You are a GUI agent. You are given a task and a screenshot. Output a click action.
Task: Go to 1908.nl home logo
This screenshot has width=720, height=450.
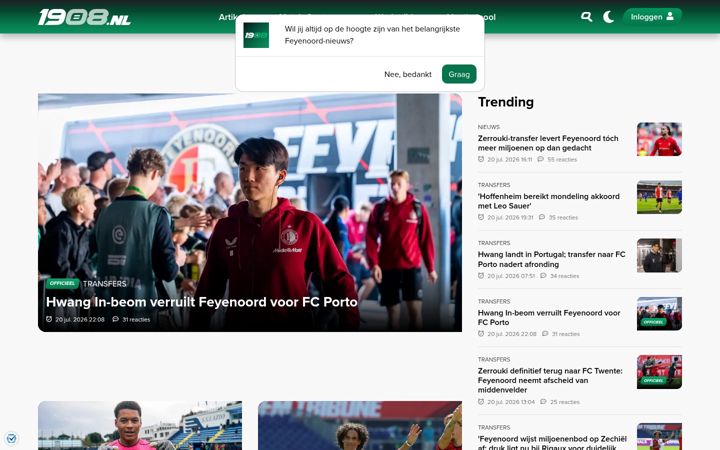coord(84,17)
